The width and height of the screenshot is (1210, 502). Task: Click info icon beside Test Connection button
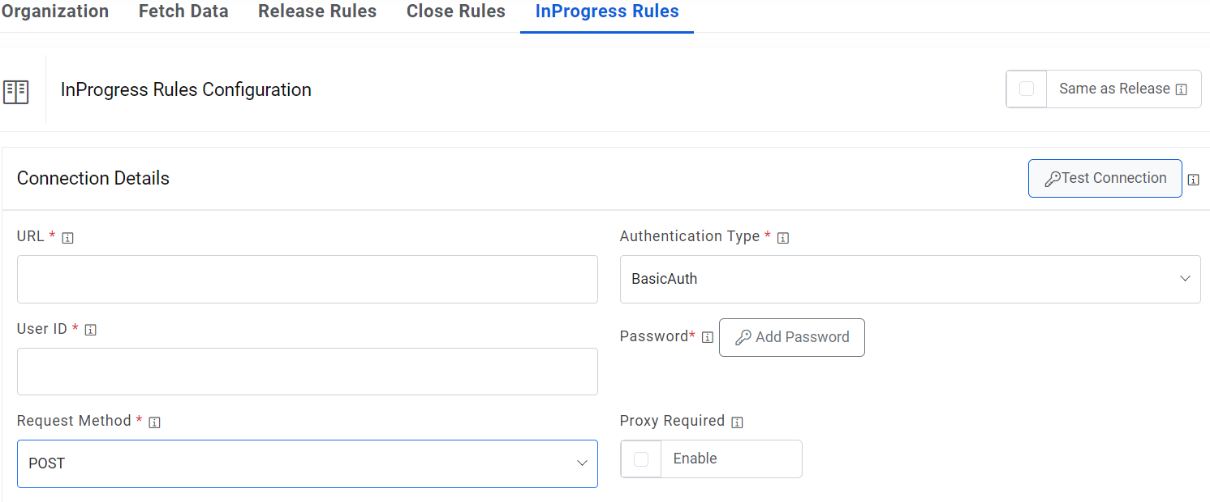(1193, 180)
